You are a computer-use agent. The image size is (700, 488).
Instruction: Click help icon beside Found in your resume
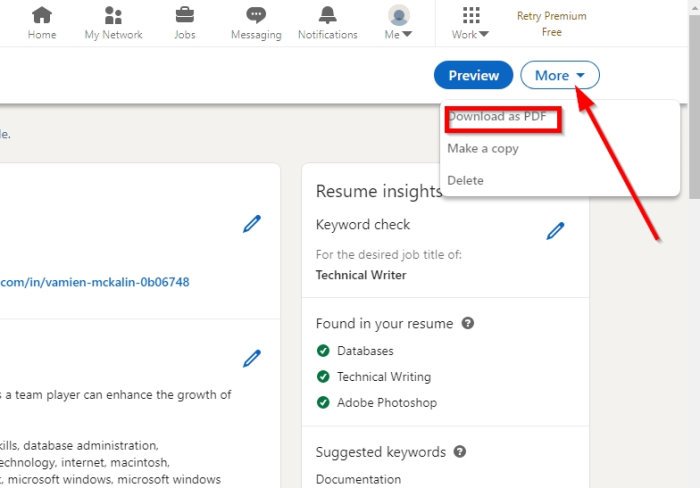(x=468, y=324)
